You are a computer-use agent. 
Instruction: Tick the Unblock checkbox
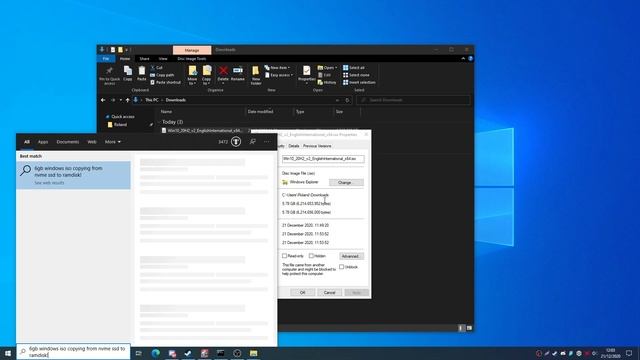(342, 267)
